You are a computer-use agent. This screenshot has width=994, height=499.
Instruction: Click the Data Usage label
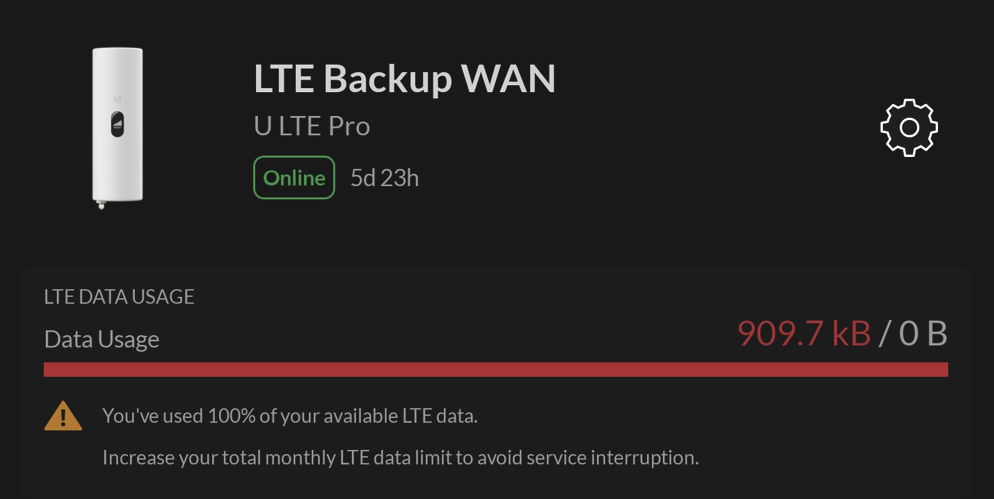pos(101,339)
